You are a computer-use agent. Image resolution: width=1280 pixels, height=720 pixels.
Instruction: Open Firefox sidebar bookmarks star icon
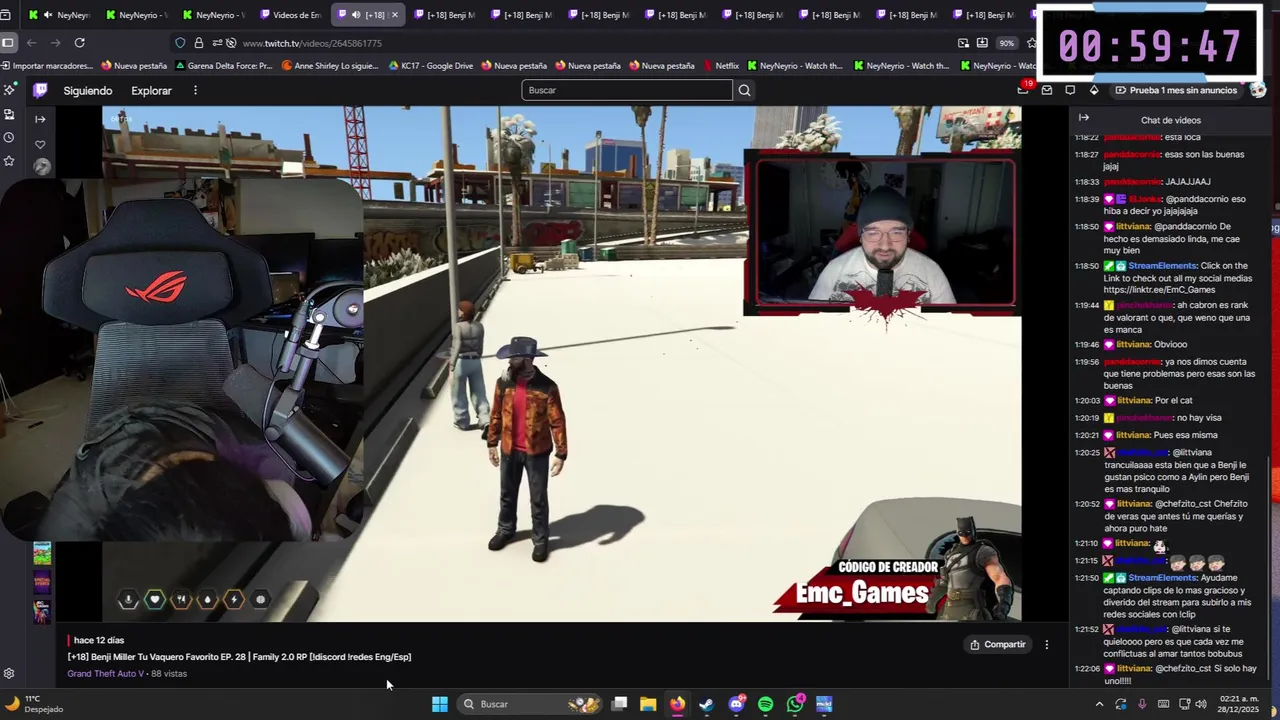(9, 160)
